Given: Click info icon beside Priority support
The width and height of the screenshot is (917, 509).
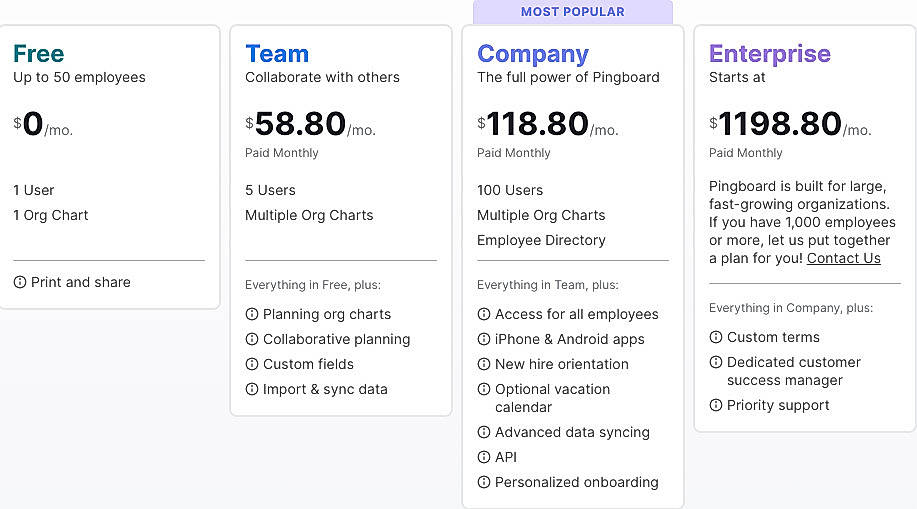Looking at the screenshot, I should (716, 405).
